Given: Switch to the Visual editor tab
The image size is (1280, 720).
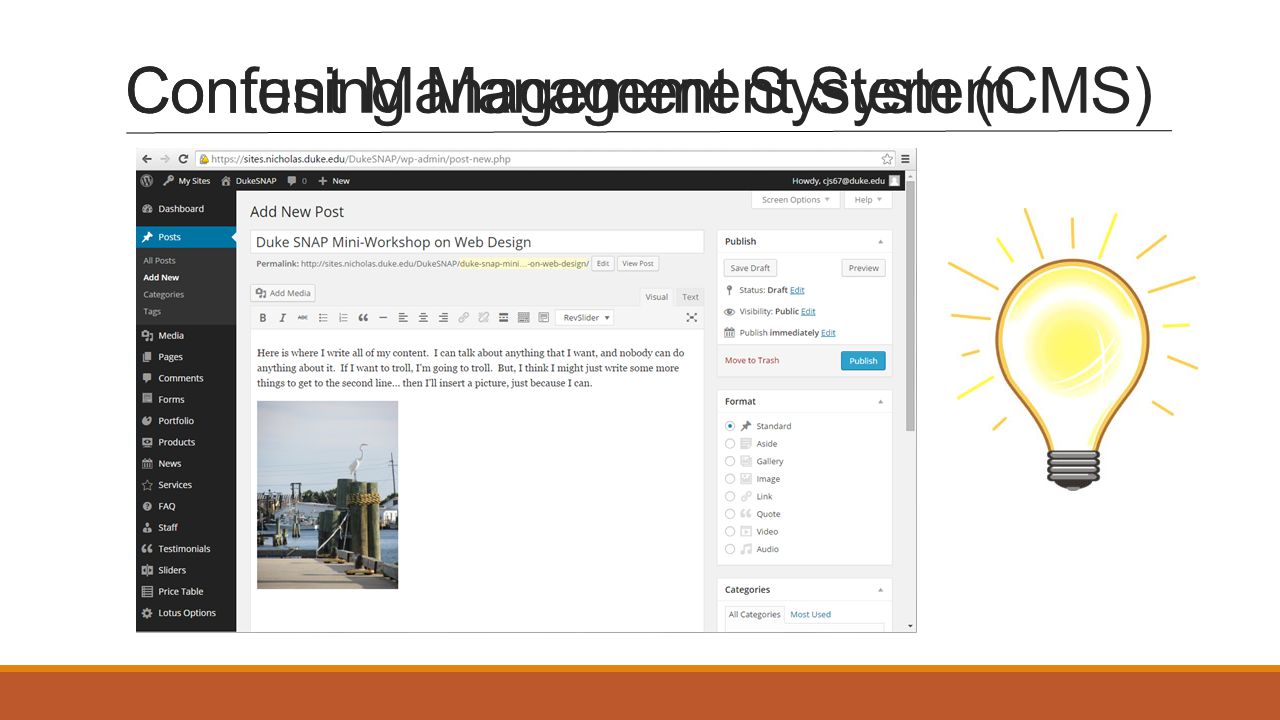Looking at the screenshot, I should point(656,297).
